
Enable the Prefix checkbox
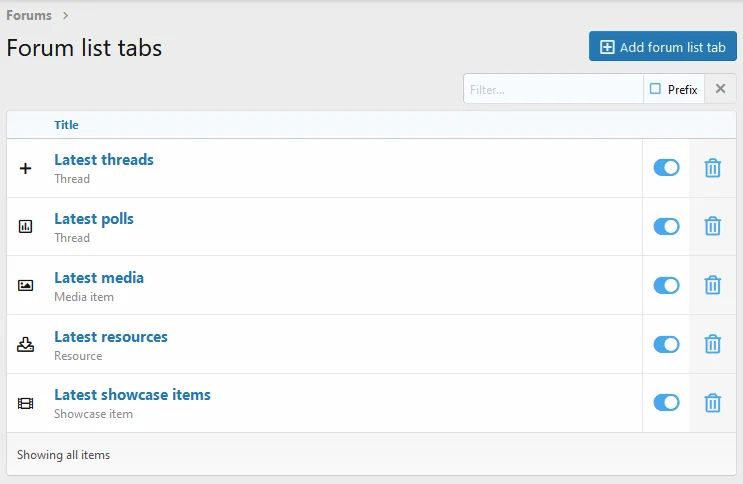pyautogui.click(x=656, y=89)
